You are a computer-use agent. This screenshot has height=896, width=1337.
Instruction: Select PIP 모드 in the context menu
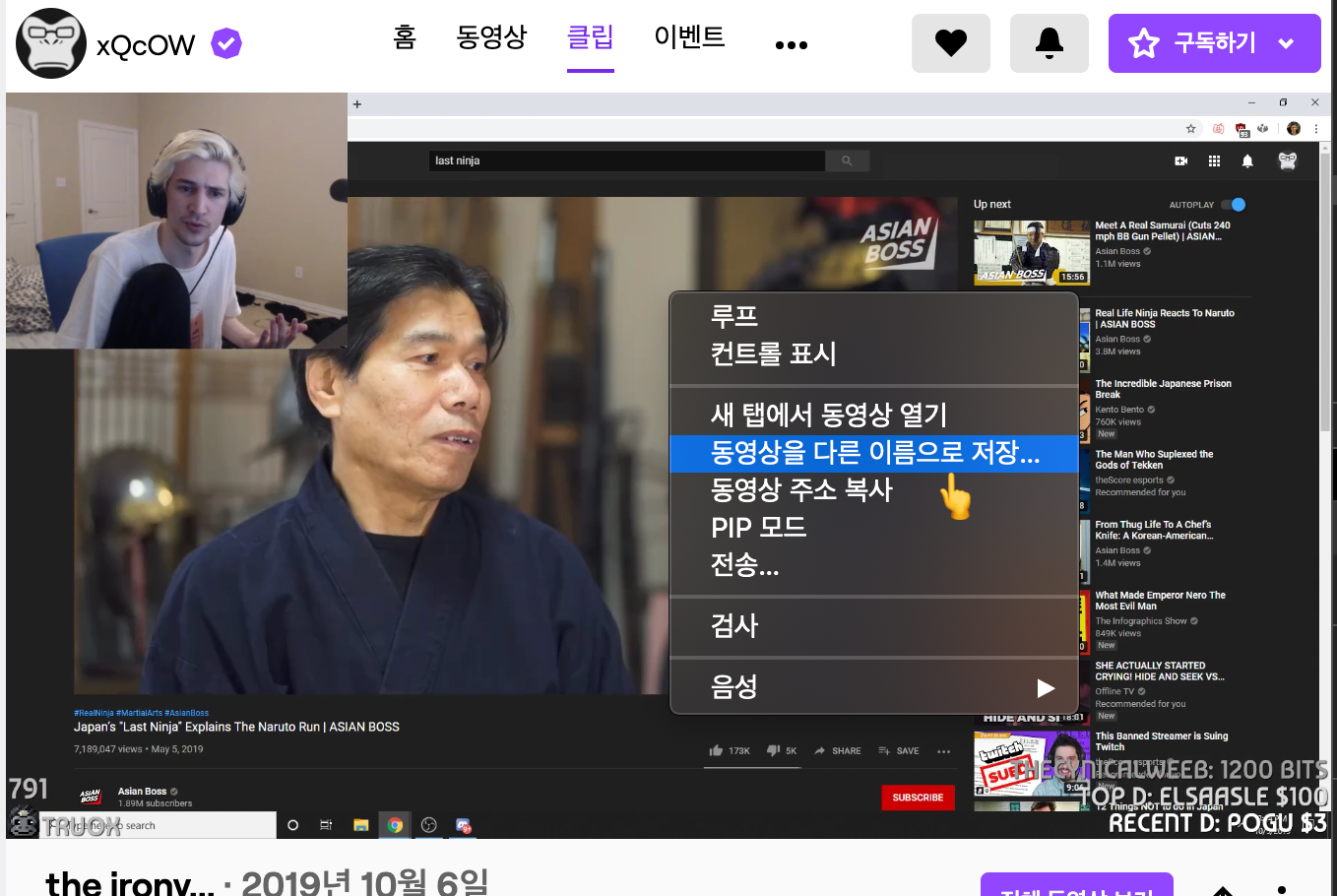pyautogui.click(x=873, y=528)
